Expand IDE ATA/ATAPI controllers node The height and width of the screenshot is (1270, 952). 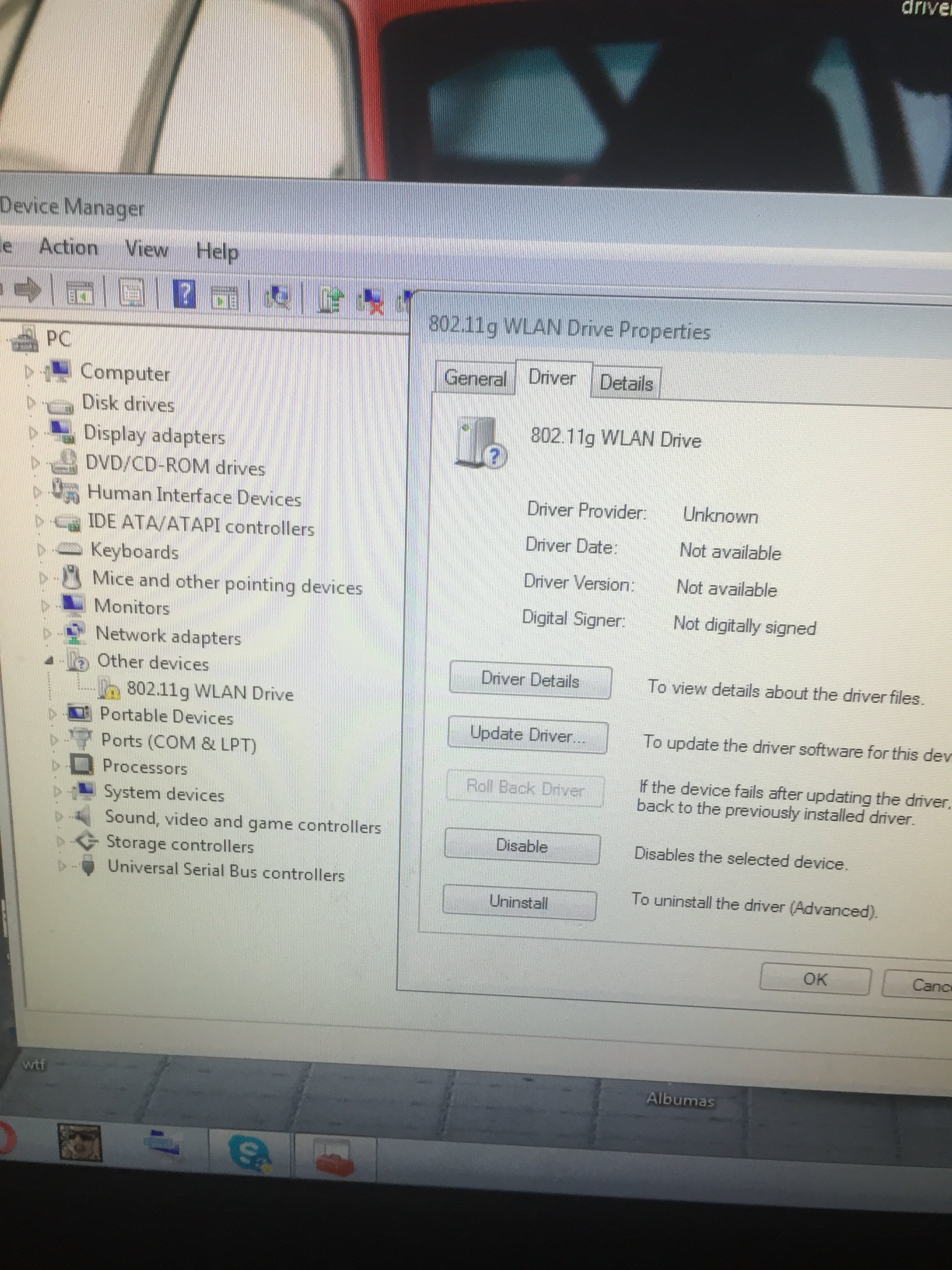40,521
